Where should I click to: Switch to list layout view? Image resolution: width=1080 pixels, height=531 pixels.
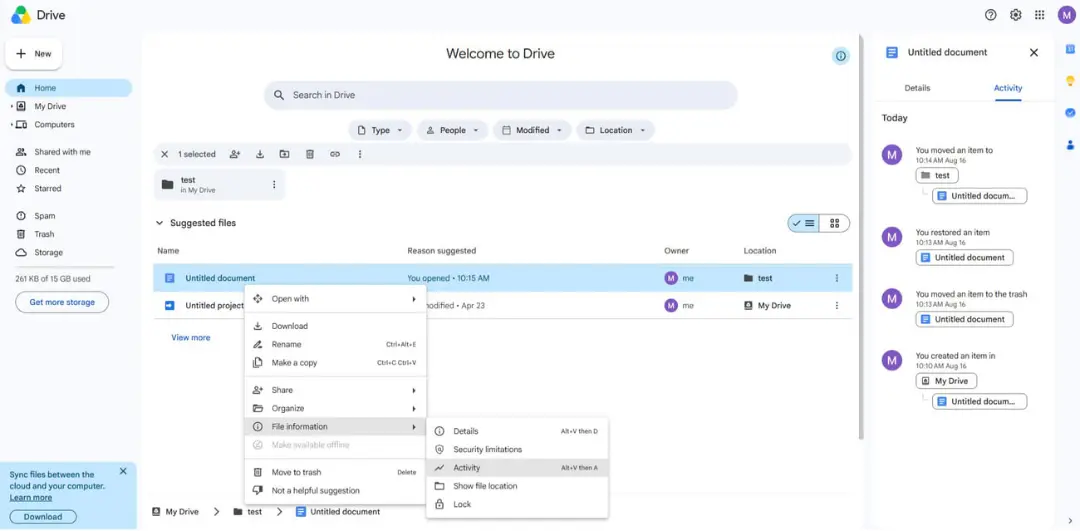click(x=803, y=223)
